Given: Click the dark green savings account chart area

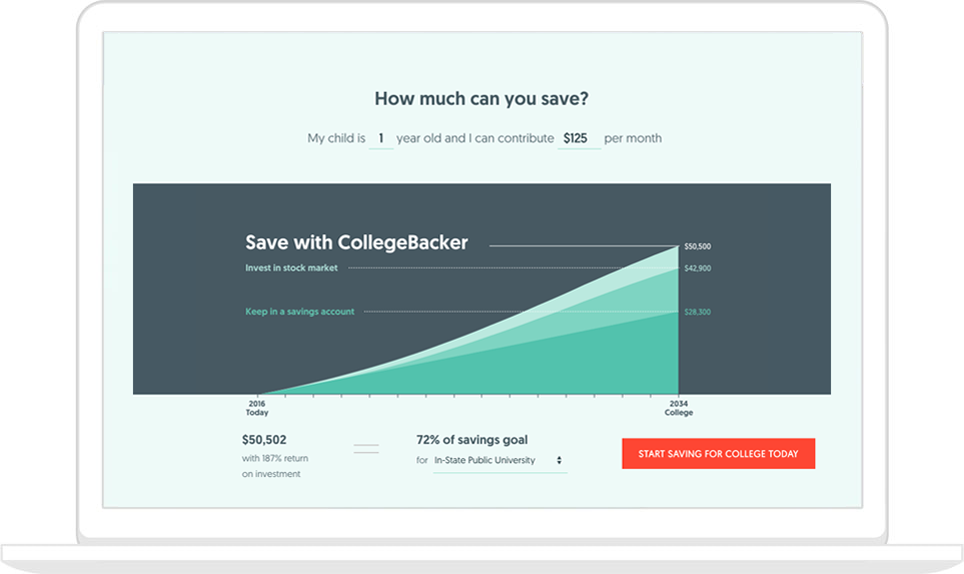Looking at the screenshot, I should 600,365.
